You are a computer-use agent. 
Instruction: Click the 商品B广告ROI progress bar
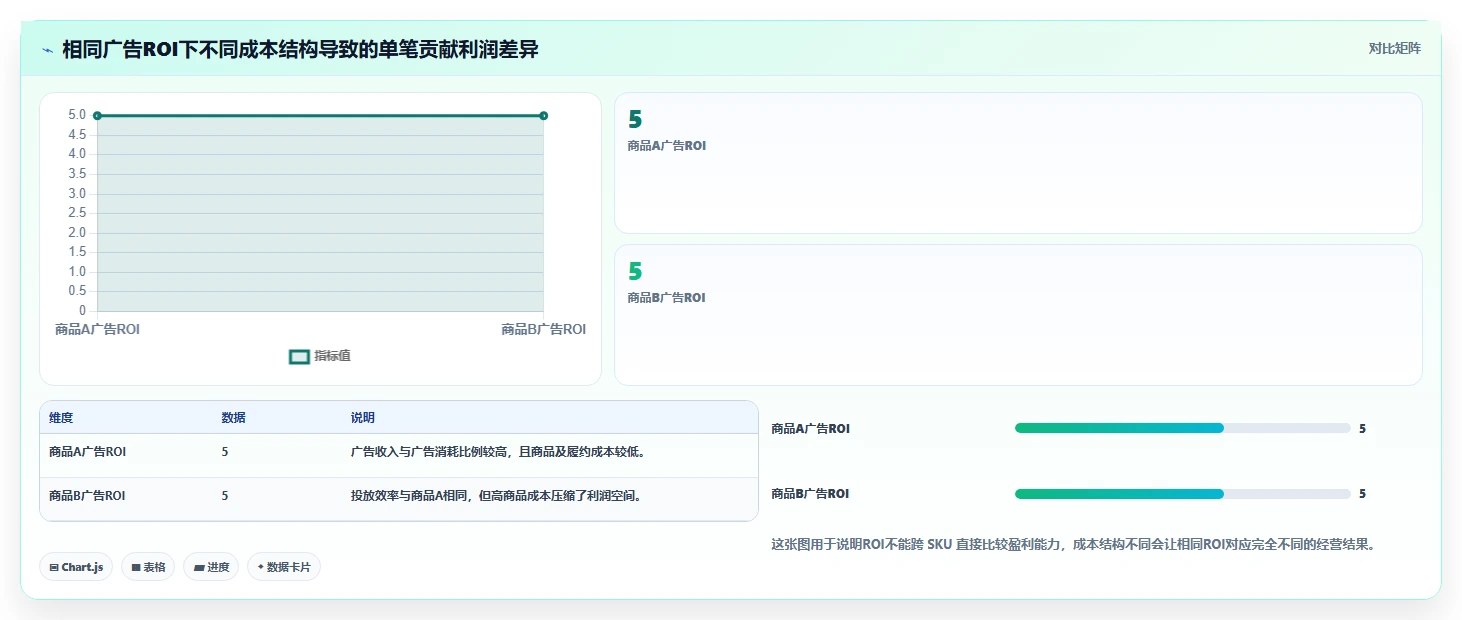(x=1182, y=494)
